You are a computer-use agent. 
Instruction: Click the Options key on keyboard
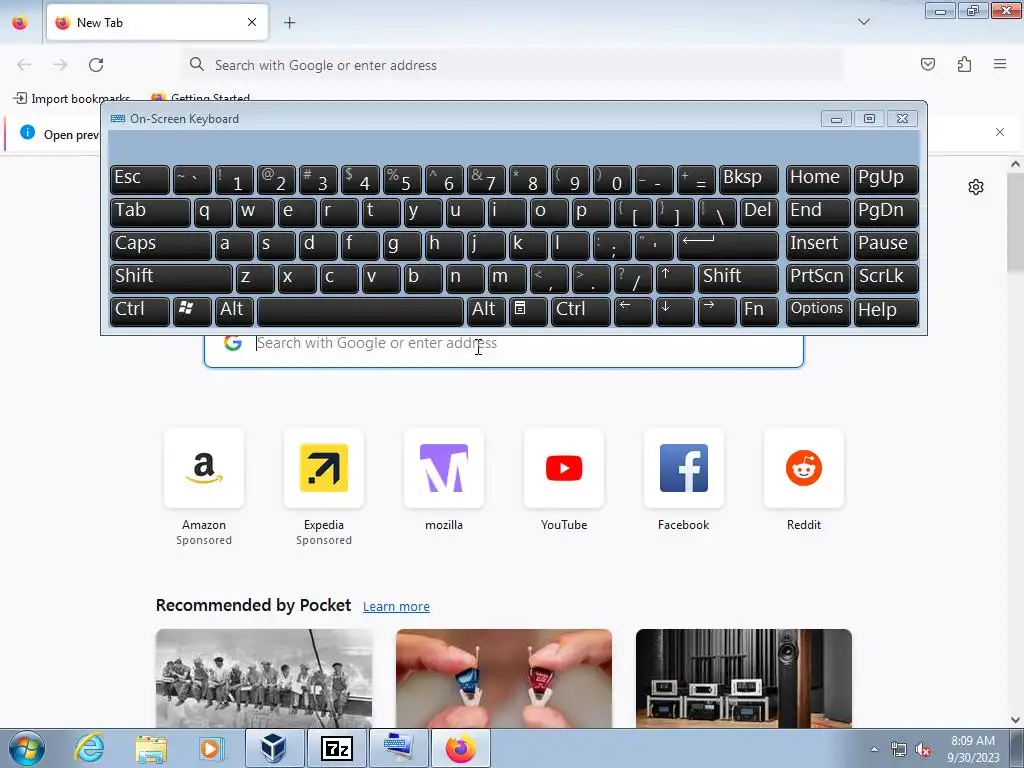pos(818,311)
